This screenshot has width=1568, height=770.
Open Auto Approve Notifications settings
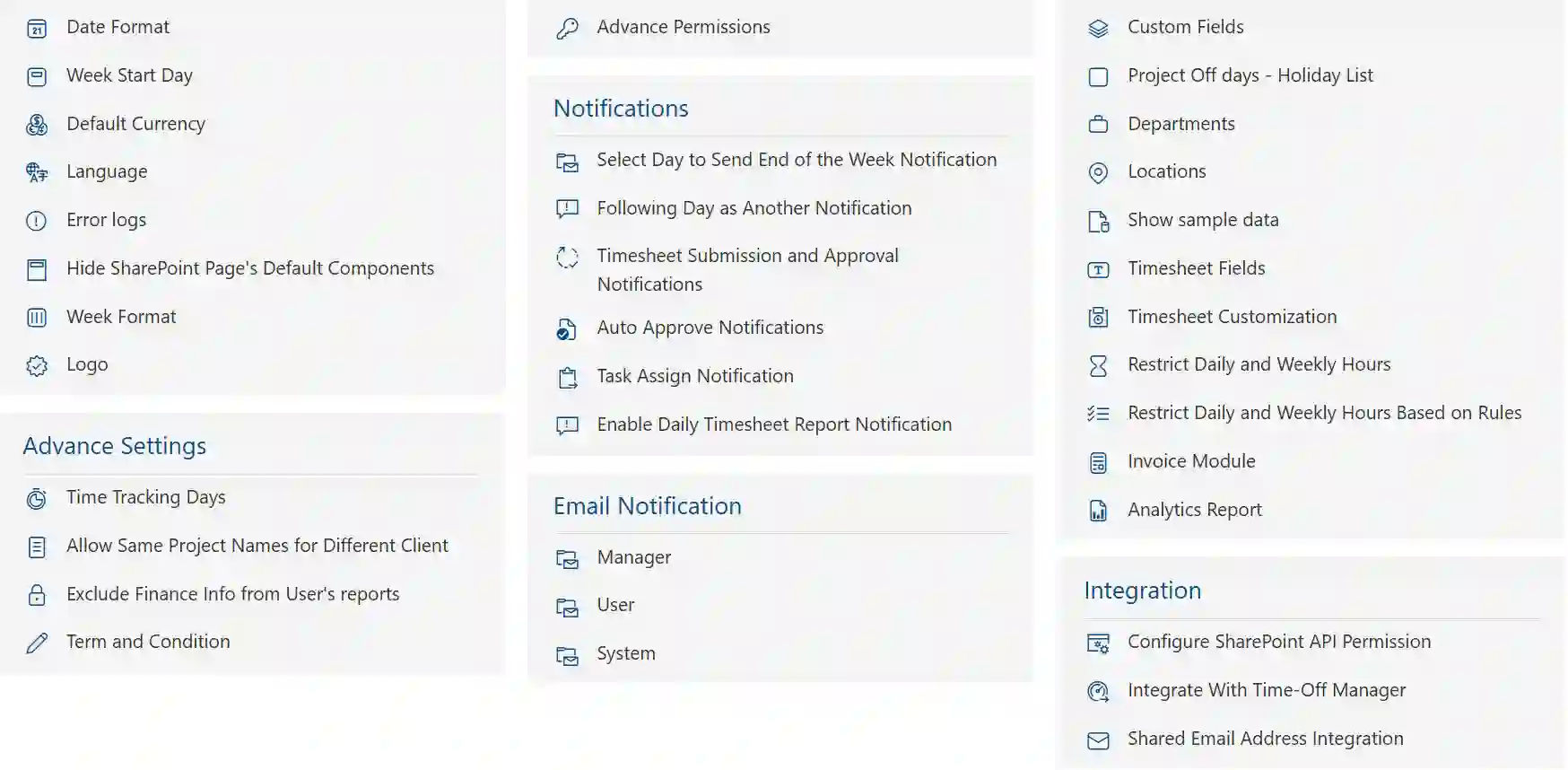coord(710,328)
